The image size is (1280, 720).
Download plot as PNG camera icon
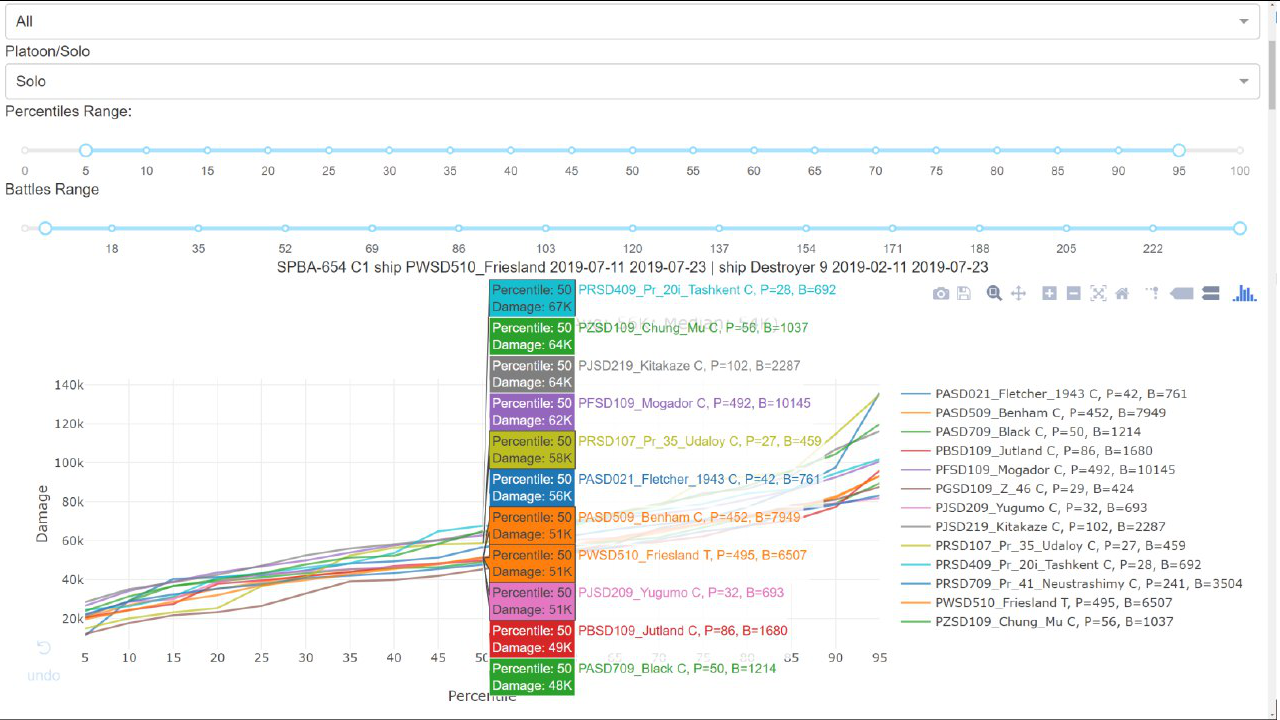[940, 293]
